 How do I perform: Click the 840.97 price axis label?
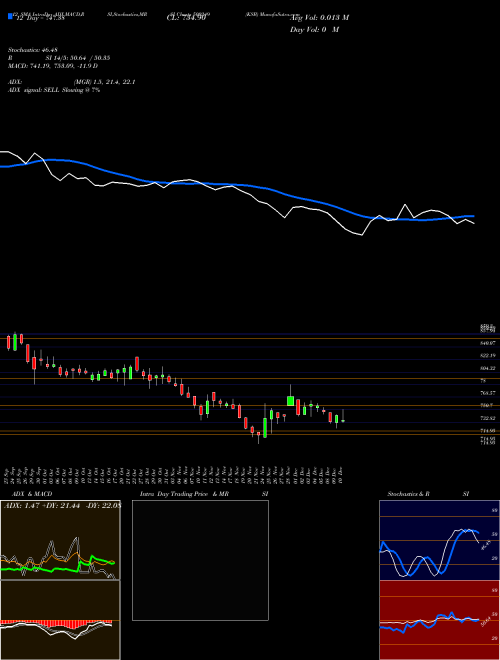pyautogui.click(x=488, y=343)
